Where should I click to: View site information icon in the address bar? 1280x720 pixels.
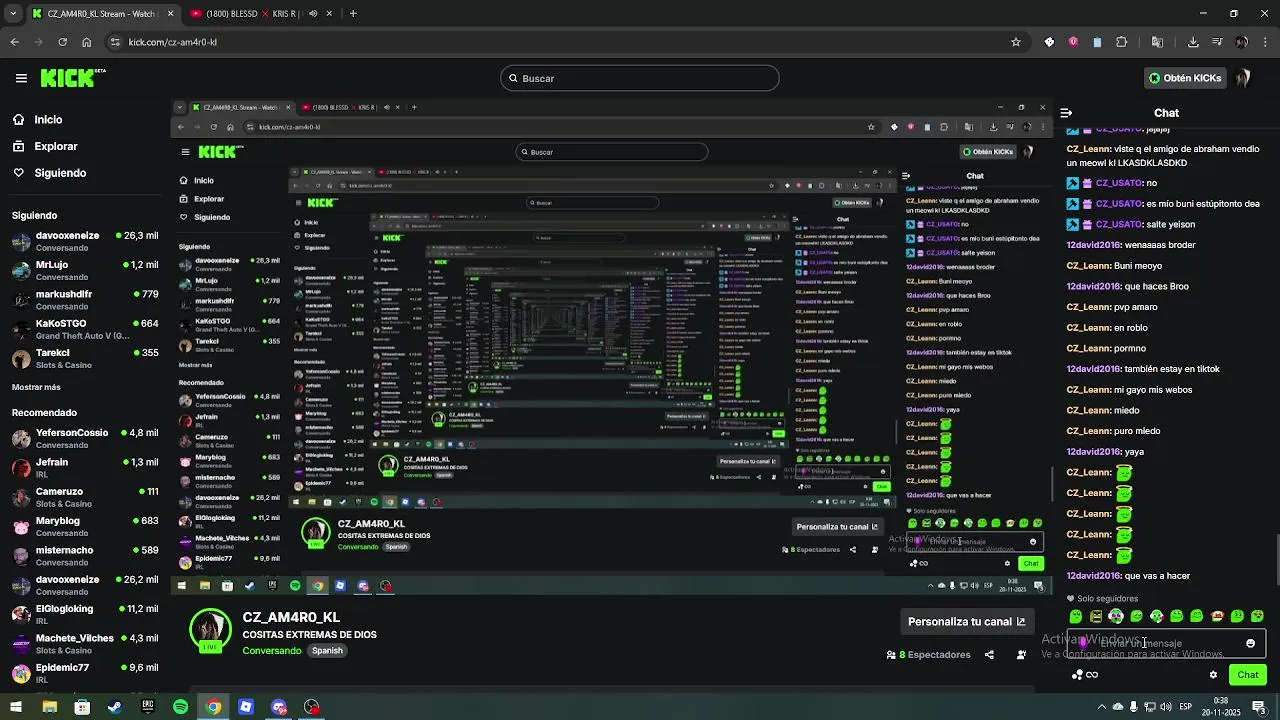(x=117, y=42)
